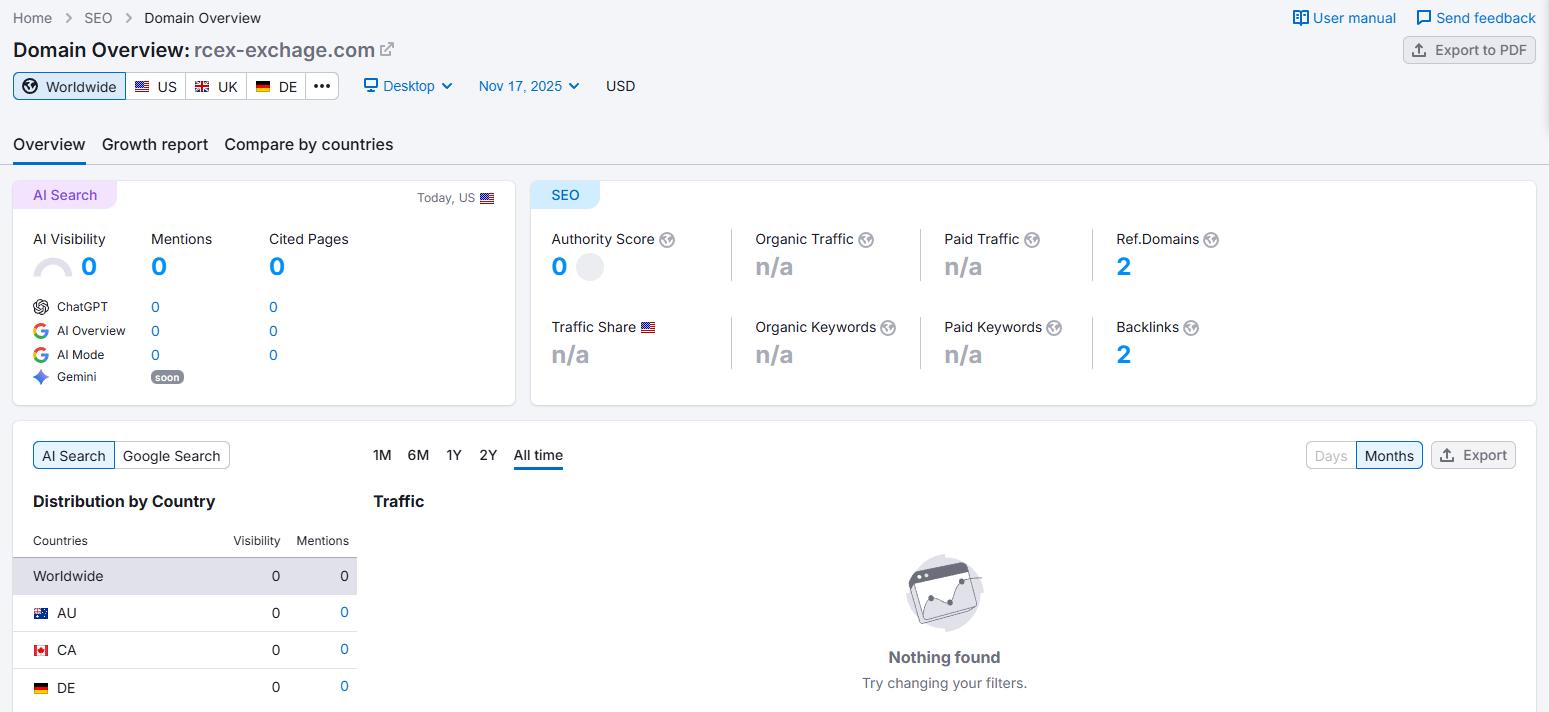
Task: Click the AI Visibility value 0
Action: pos(89,267)
